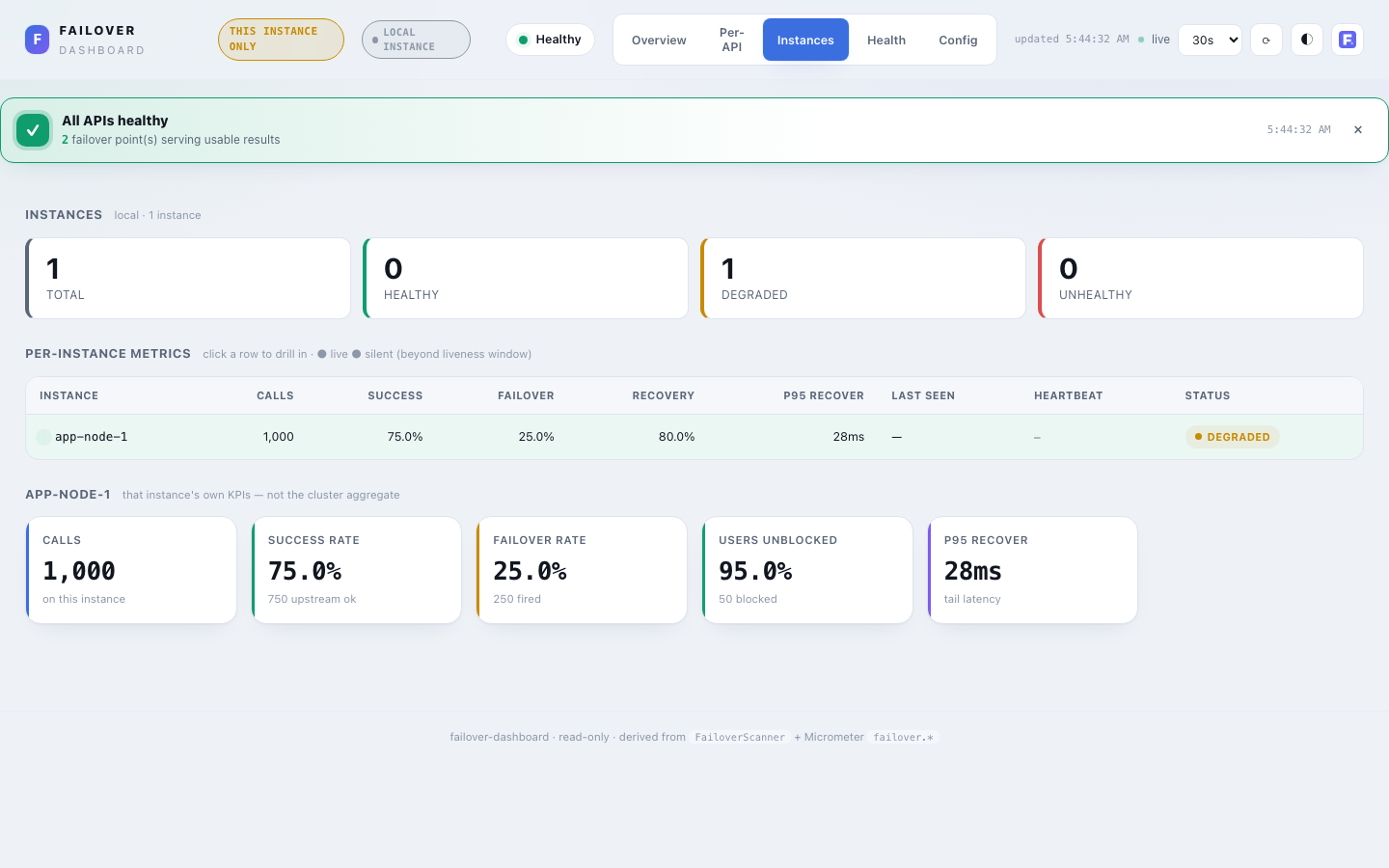Click the P95 RECOVER KPI card

tap(1032, 570)
